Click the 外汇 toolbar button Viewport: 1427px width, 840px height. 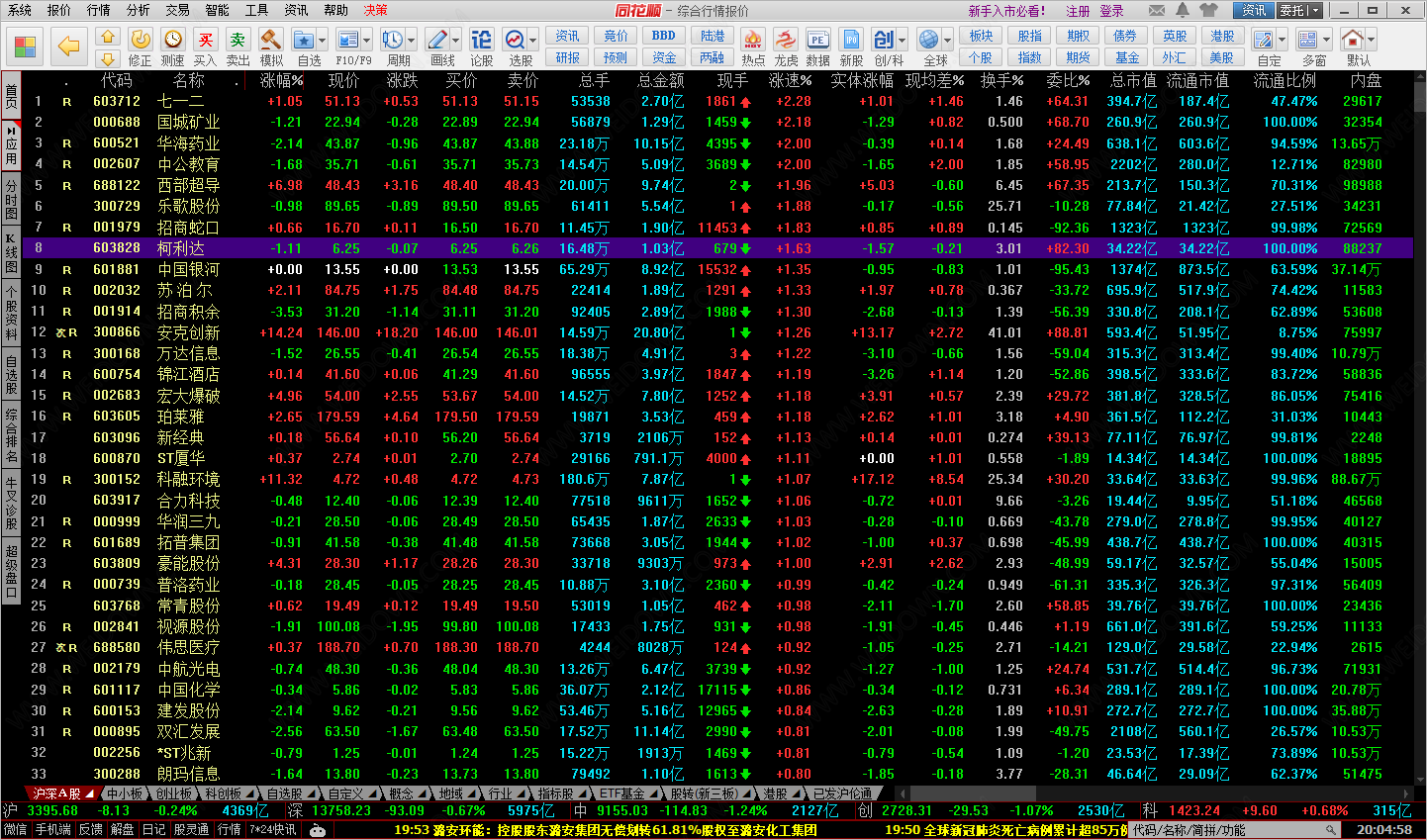1175,57
